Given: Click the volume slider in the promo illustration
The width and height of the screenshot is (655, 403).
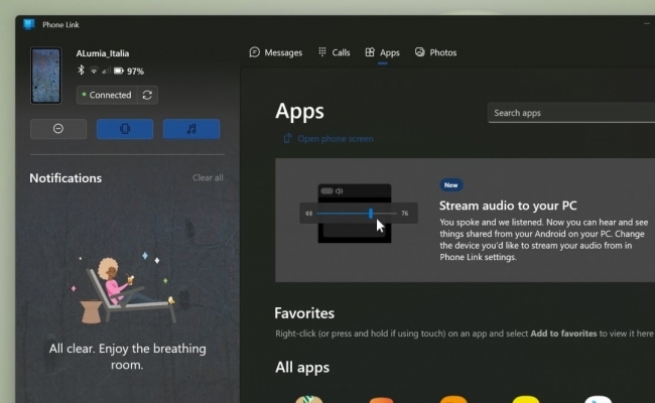Looking at the screenshot, I should [358, 213].
